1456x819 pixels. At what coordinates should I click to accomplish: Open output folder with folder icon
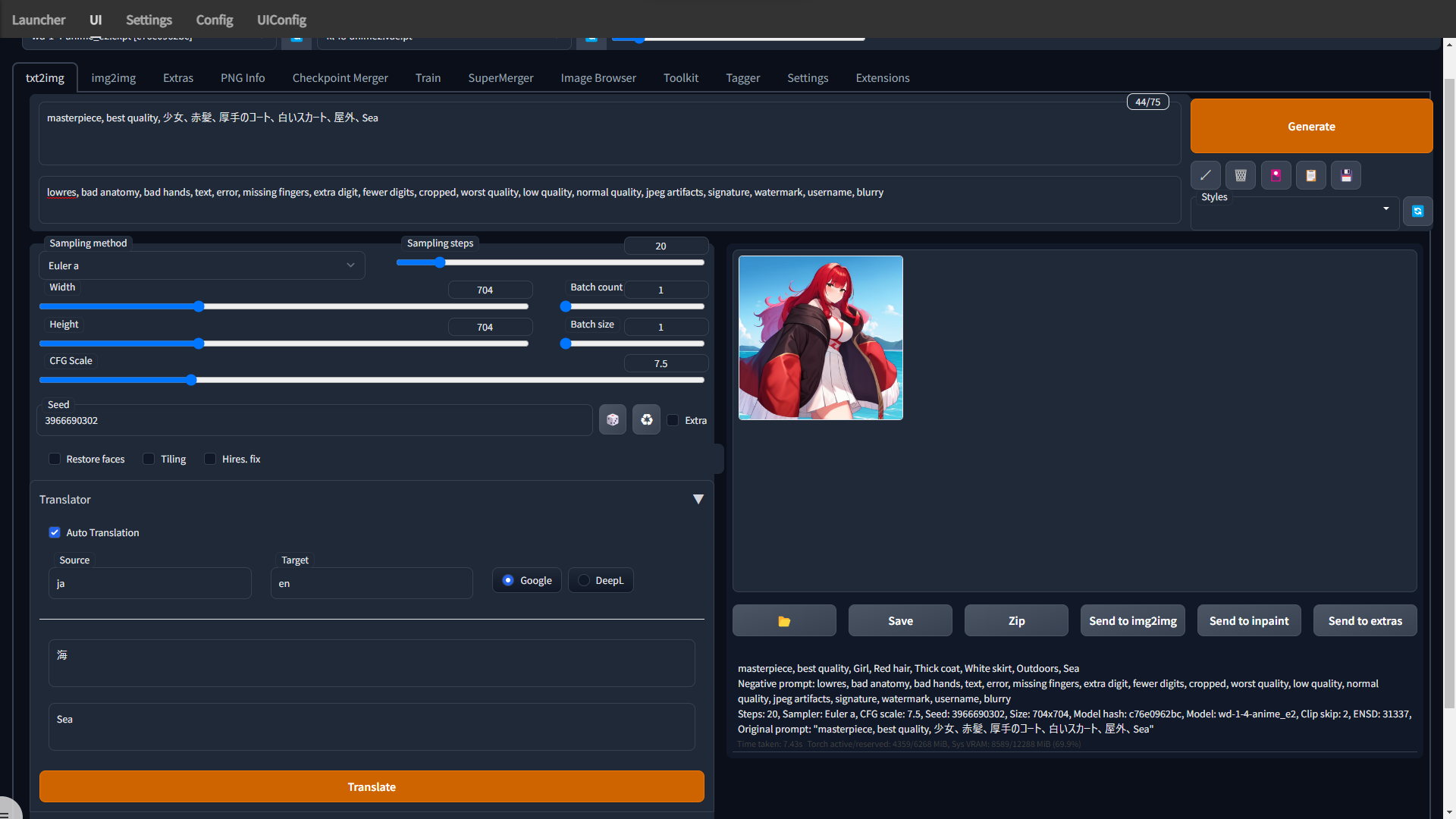784,621
